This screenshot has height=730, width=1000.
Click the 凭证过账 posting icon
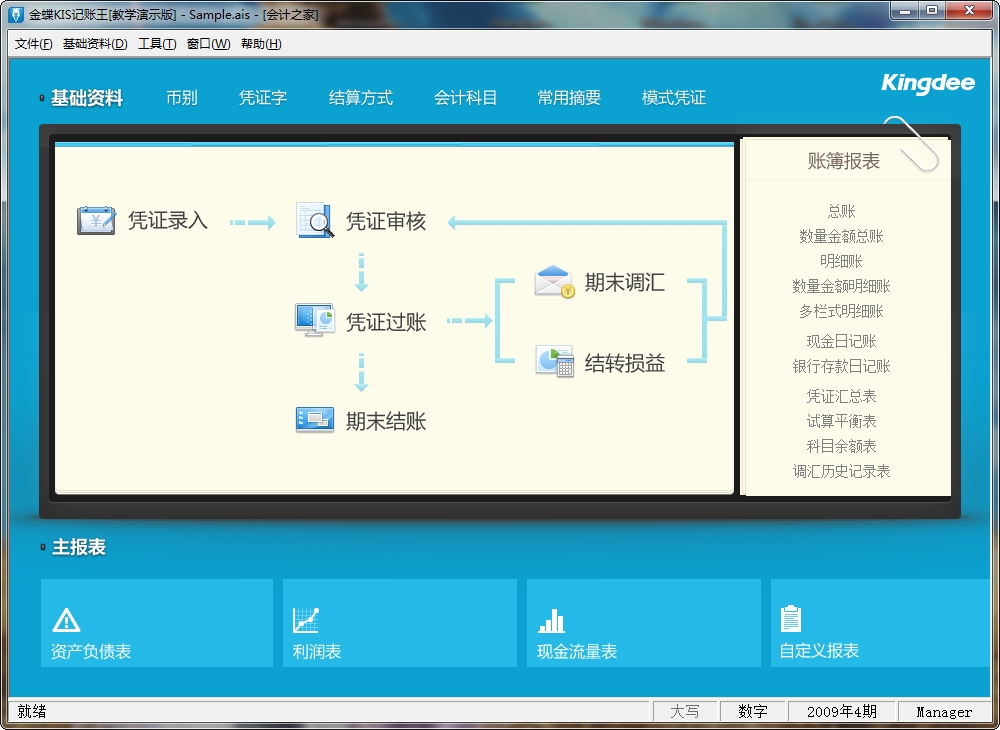coord(313,320)
